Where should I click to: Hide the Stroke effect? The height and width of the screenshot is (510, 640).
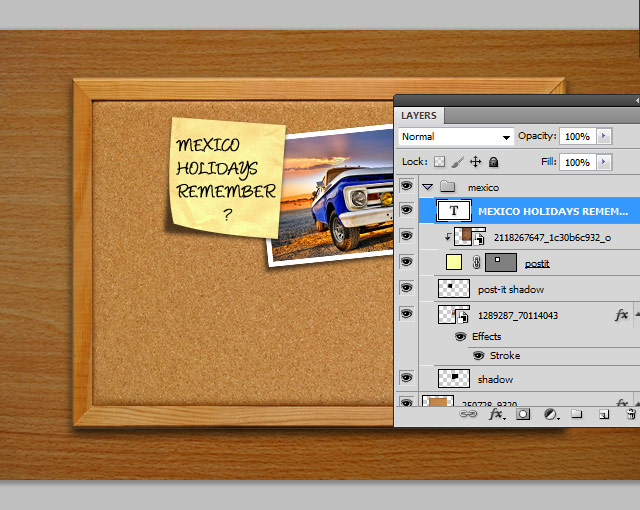tap(478, 356)
